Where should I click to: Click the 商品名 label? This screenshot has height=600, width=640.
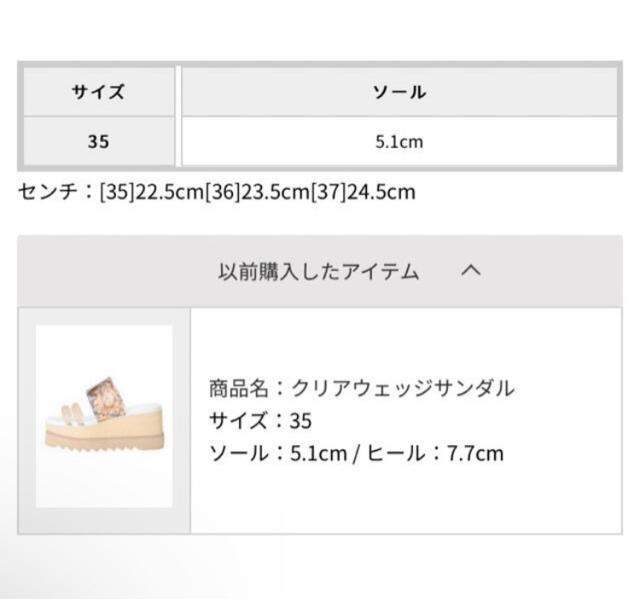238,389
